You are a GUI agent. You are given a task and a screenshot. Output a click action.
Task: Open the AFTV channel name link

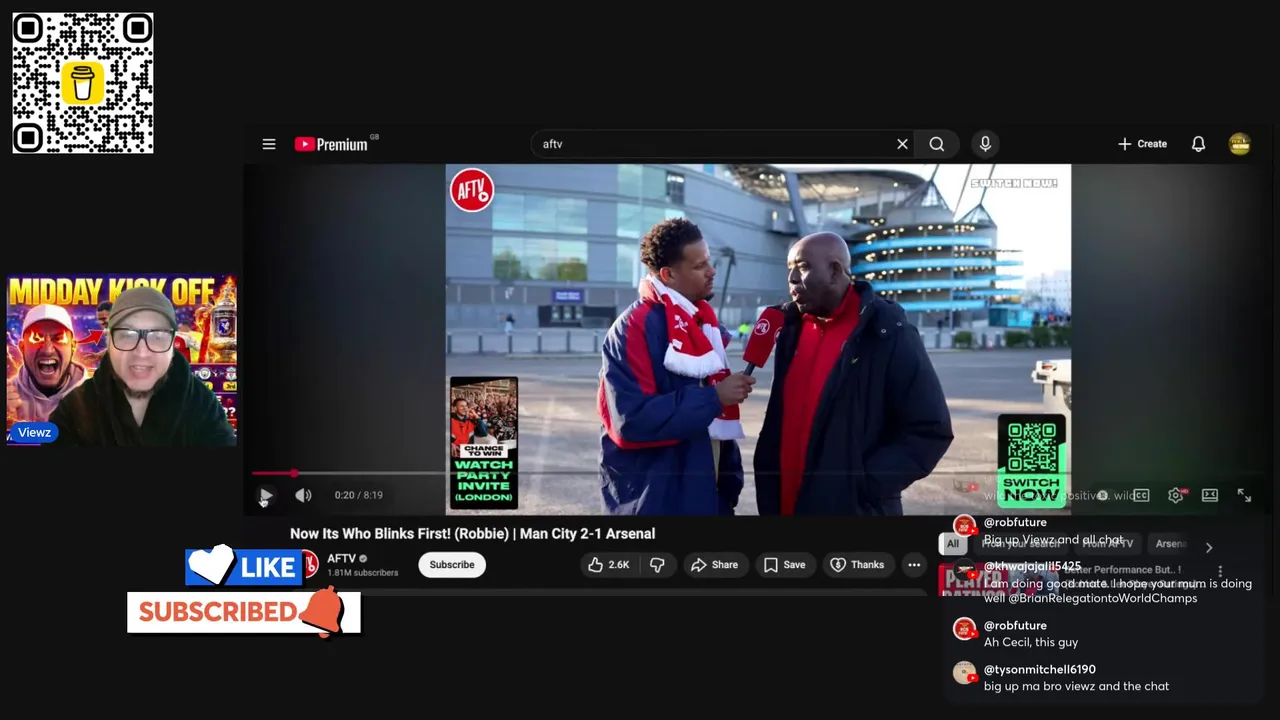341,558
